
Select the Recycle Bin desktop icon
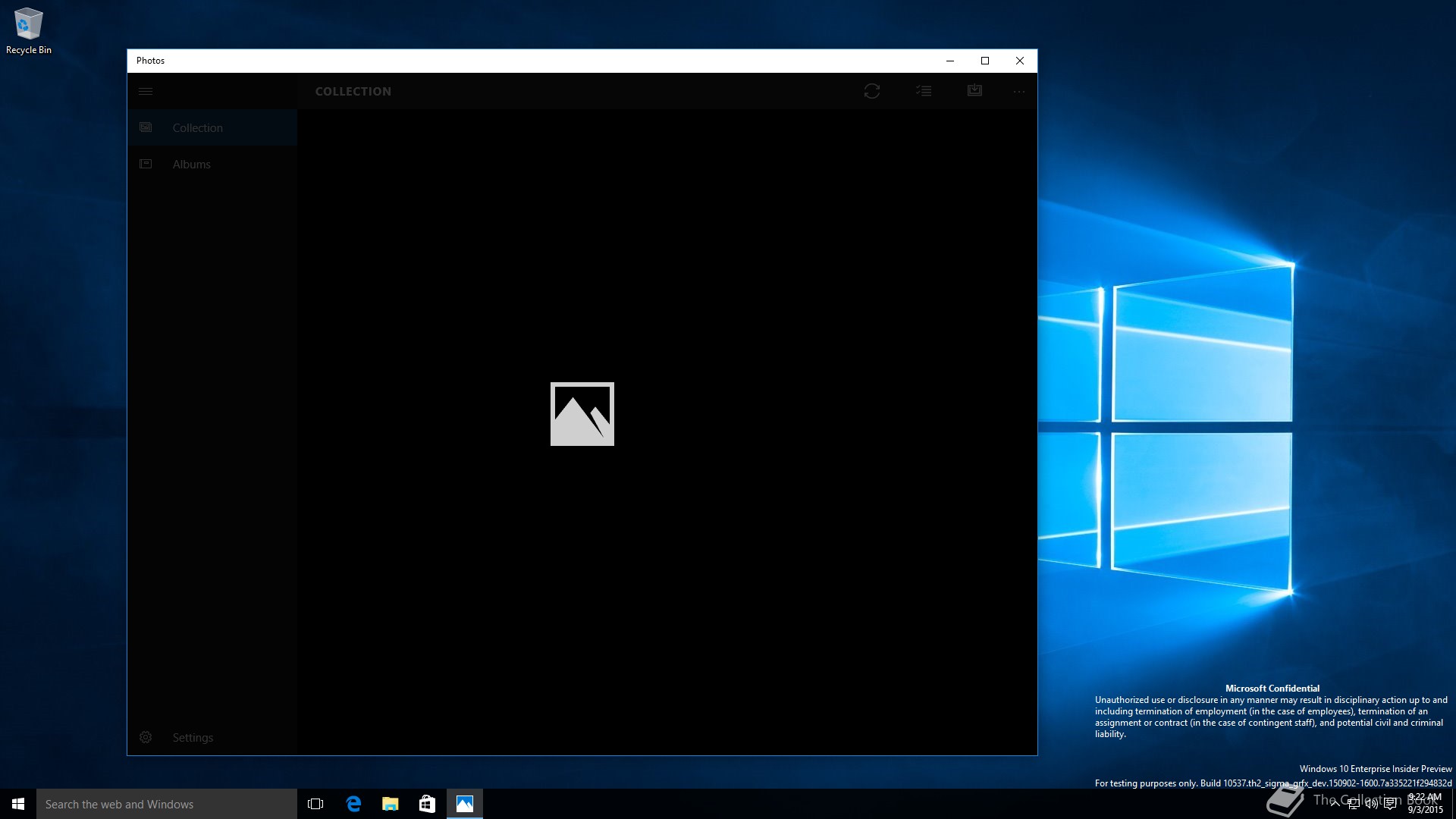point(29,31)
